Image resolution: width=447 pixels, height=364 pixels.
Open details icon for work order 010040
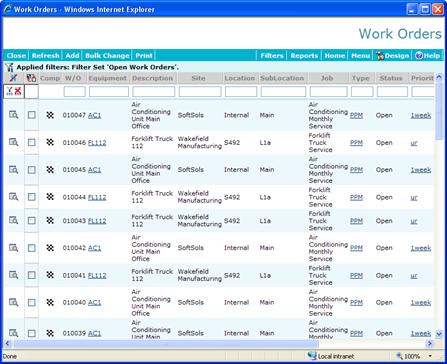tap(13, 302)
